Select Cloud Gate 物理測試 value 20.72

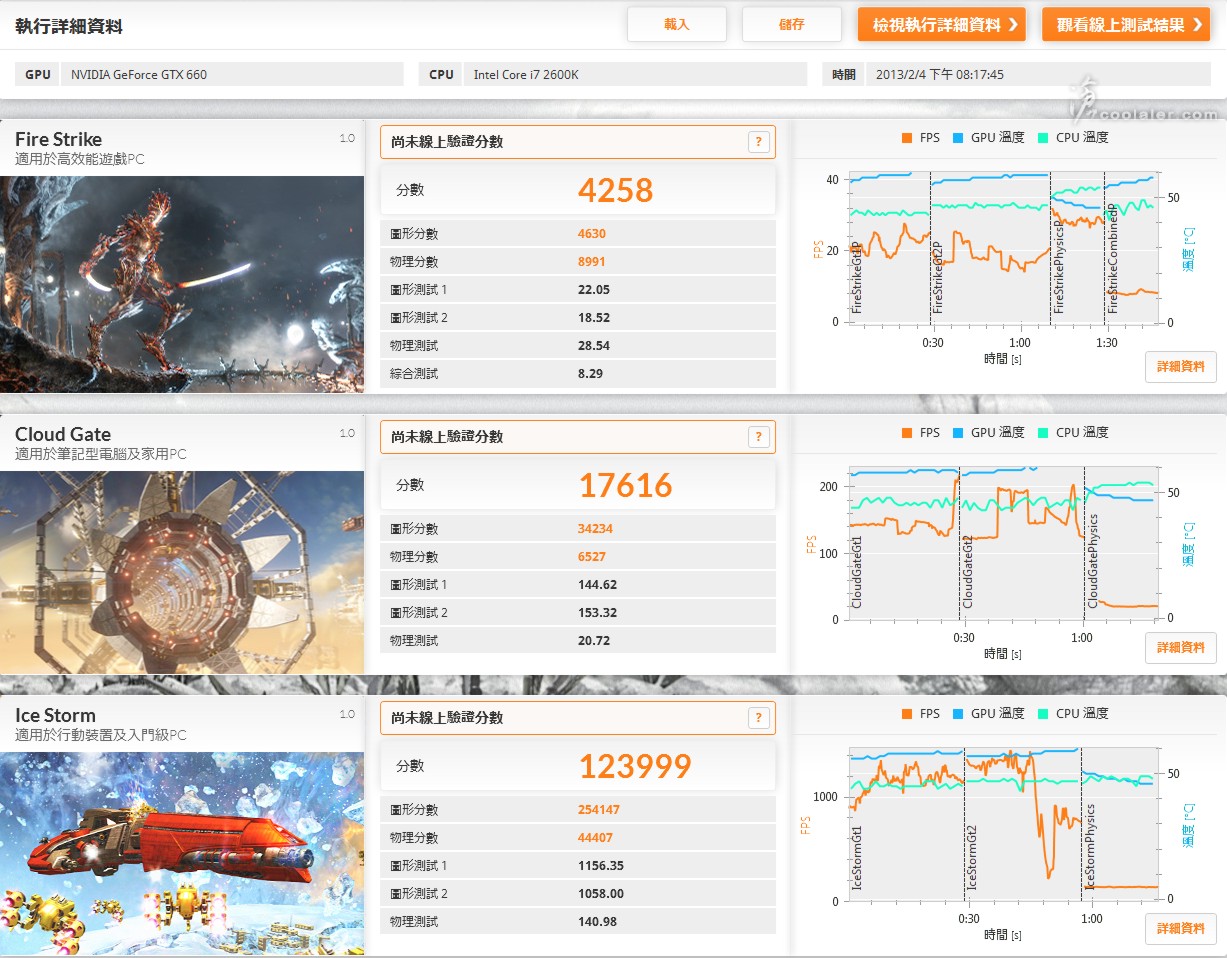[594, 641]
